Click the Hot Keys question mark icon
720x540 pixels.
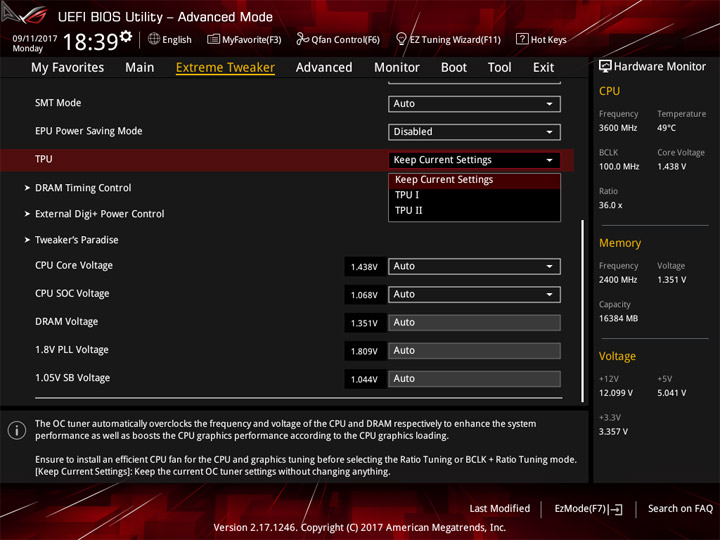[x=522, y=39]
